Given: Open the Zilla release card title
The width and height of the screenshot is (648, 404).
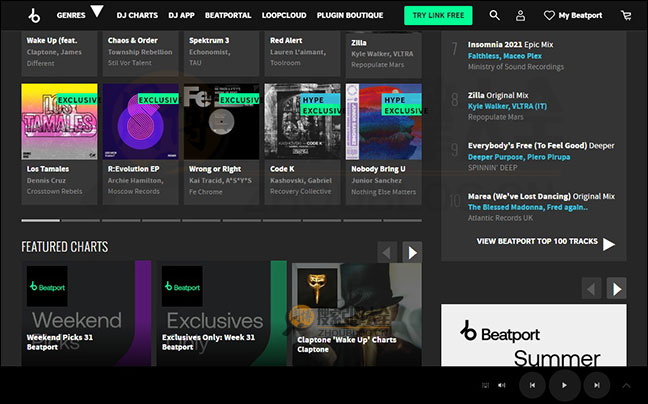Looking at the screenshot, I should click(x=359, y=43).
